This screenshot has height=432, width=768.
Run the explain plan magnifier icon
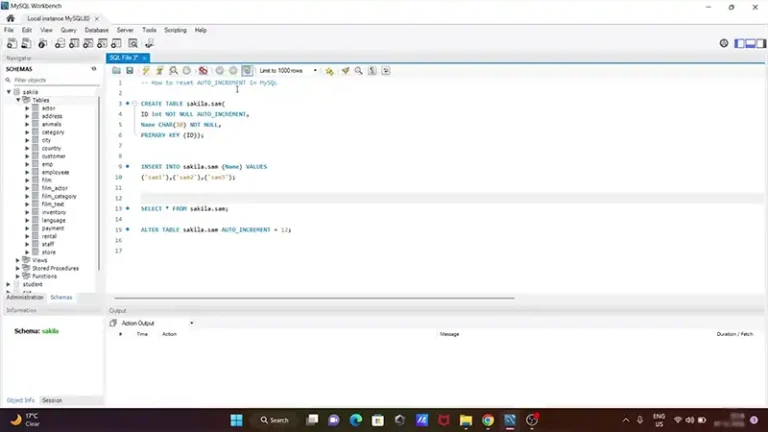coord(173,71)
